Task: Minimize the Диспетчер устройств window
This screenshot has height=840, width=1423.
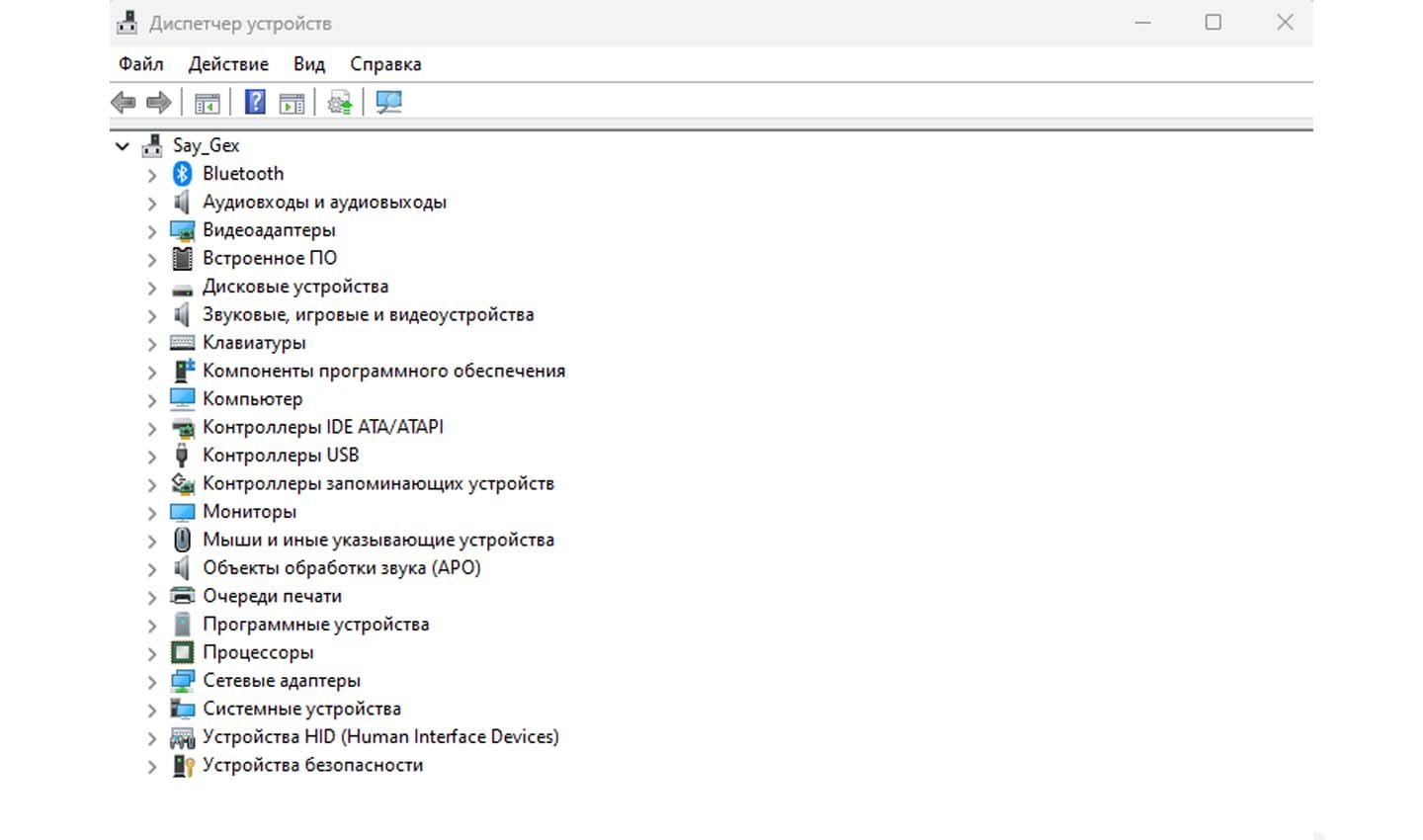Action: [x=1143, y=22]
